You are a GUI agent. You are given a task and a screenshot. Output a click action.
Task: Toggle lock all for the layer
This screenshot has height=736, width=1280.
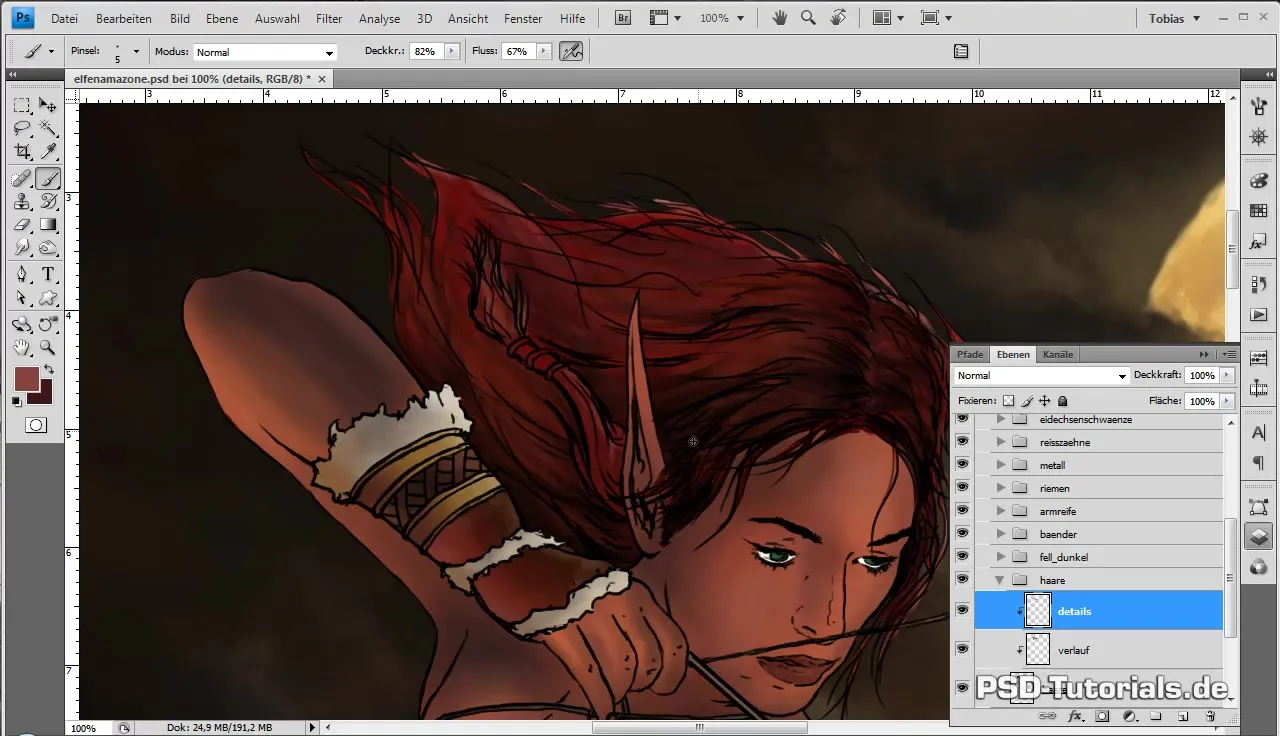pos(1062,400)
